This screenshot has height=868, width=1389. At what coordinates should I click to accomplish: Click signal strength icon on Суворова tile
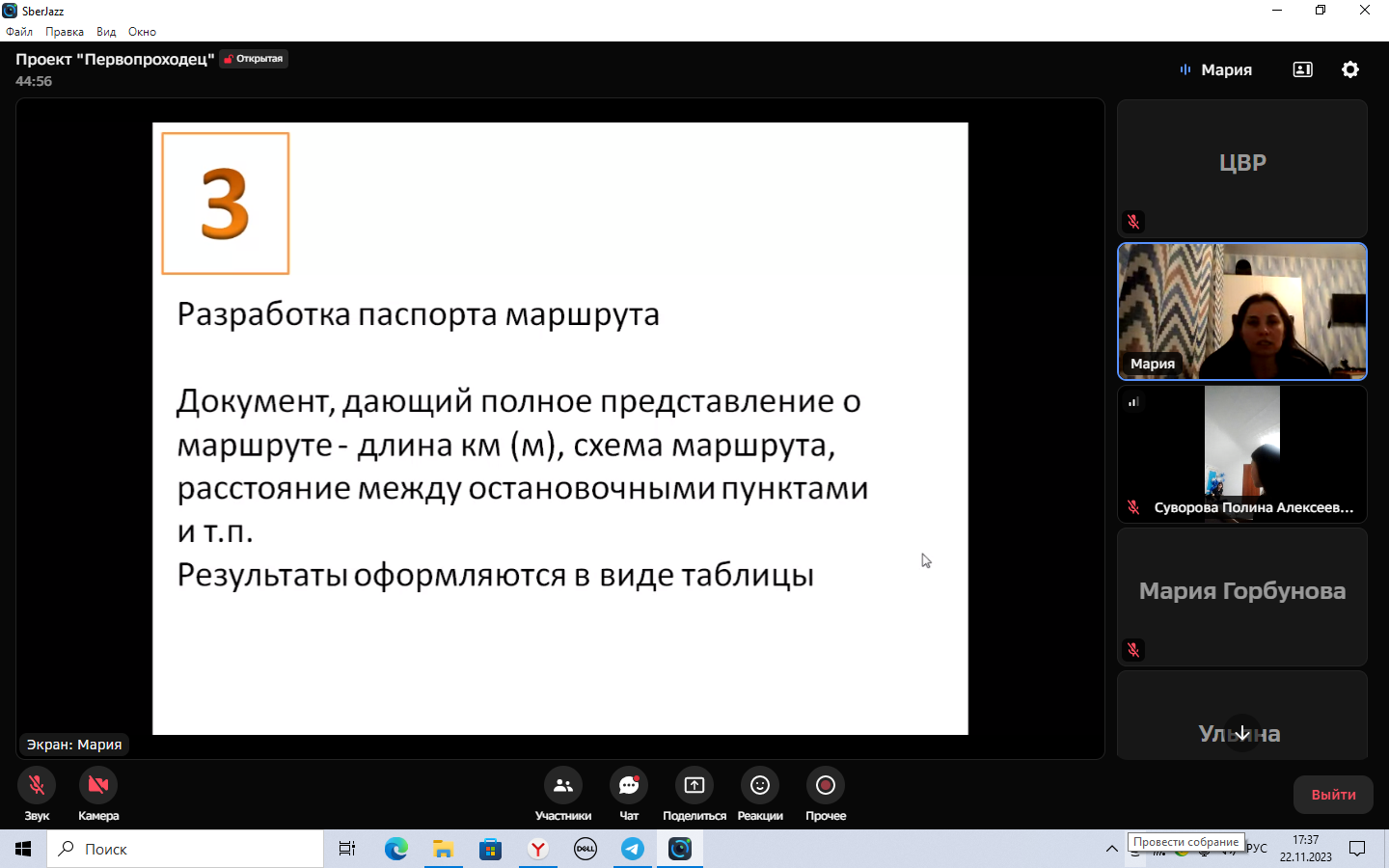click(1134, 402)
